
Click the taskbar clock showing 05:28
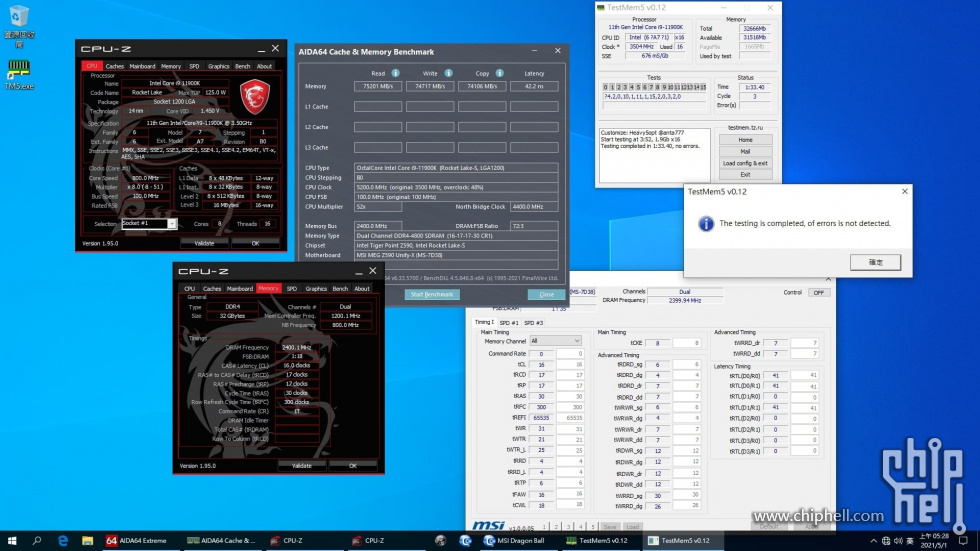[934, 540]
